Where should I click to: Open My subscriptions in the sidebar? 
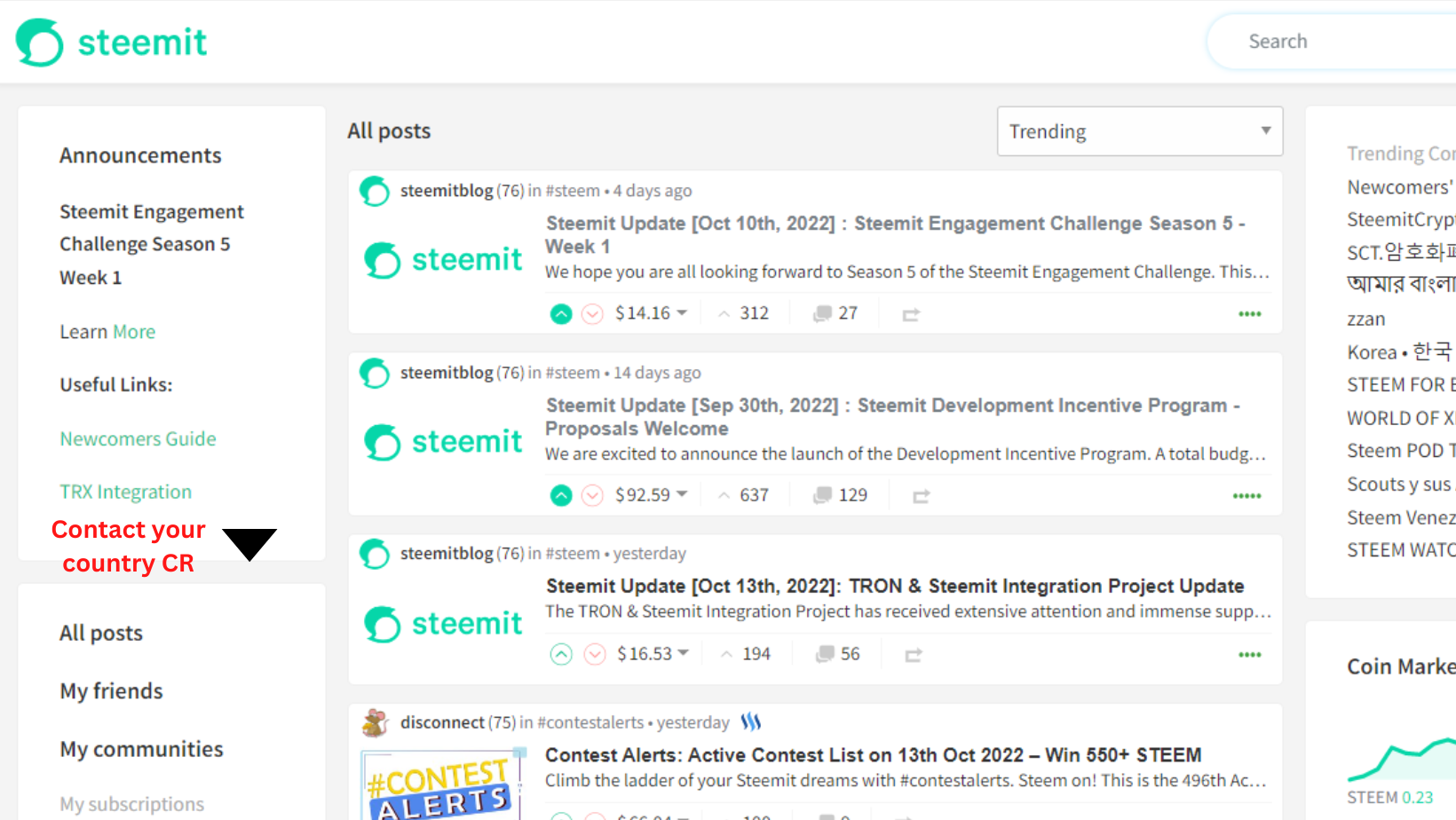click(x=131, y=804)
